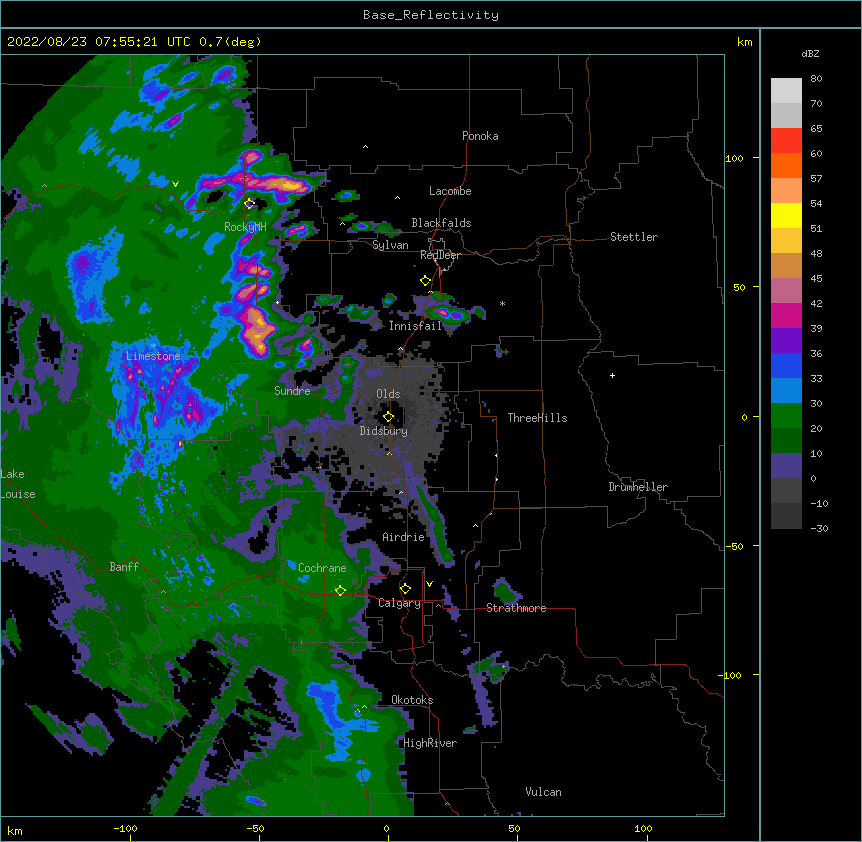Click the RedDeer map label
Screen dimensions: 862x842
[440, 255]
